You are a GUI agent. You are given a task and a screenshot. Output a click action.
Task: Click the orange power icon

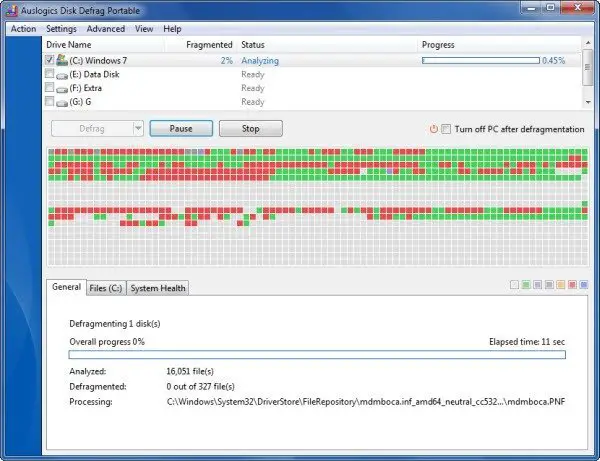[433, 129]
